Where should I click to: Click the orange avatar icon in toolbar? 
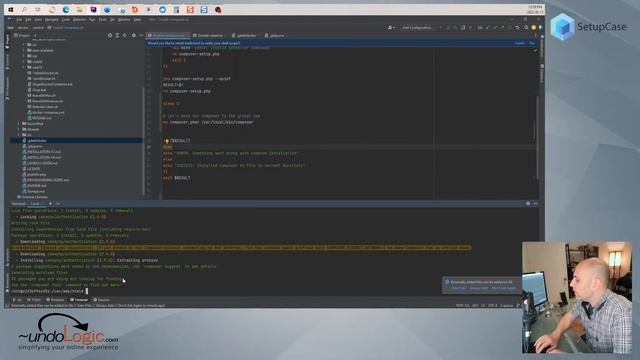tap(533, 28)
